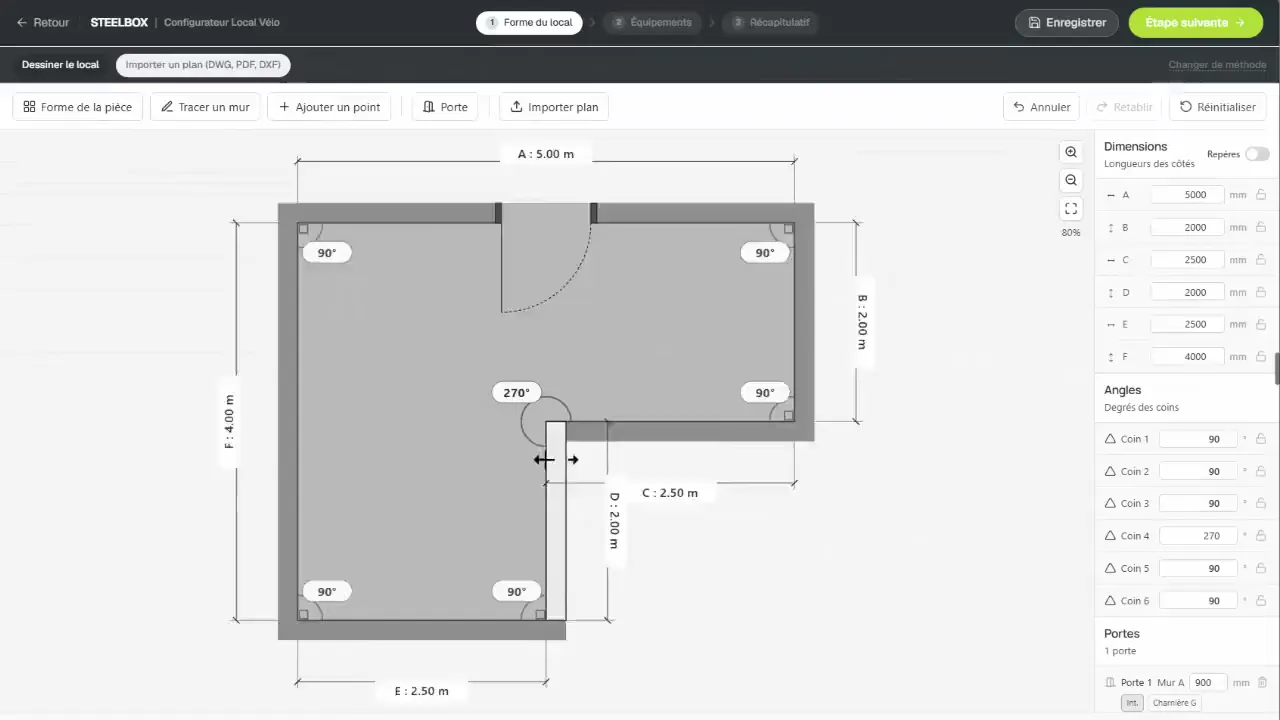Zoom in on the canvas
Viewport: 1280px width, 720px height.
(x=1071, y=152)
